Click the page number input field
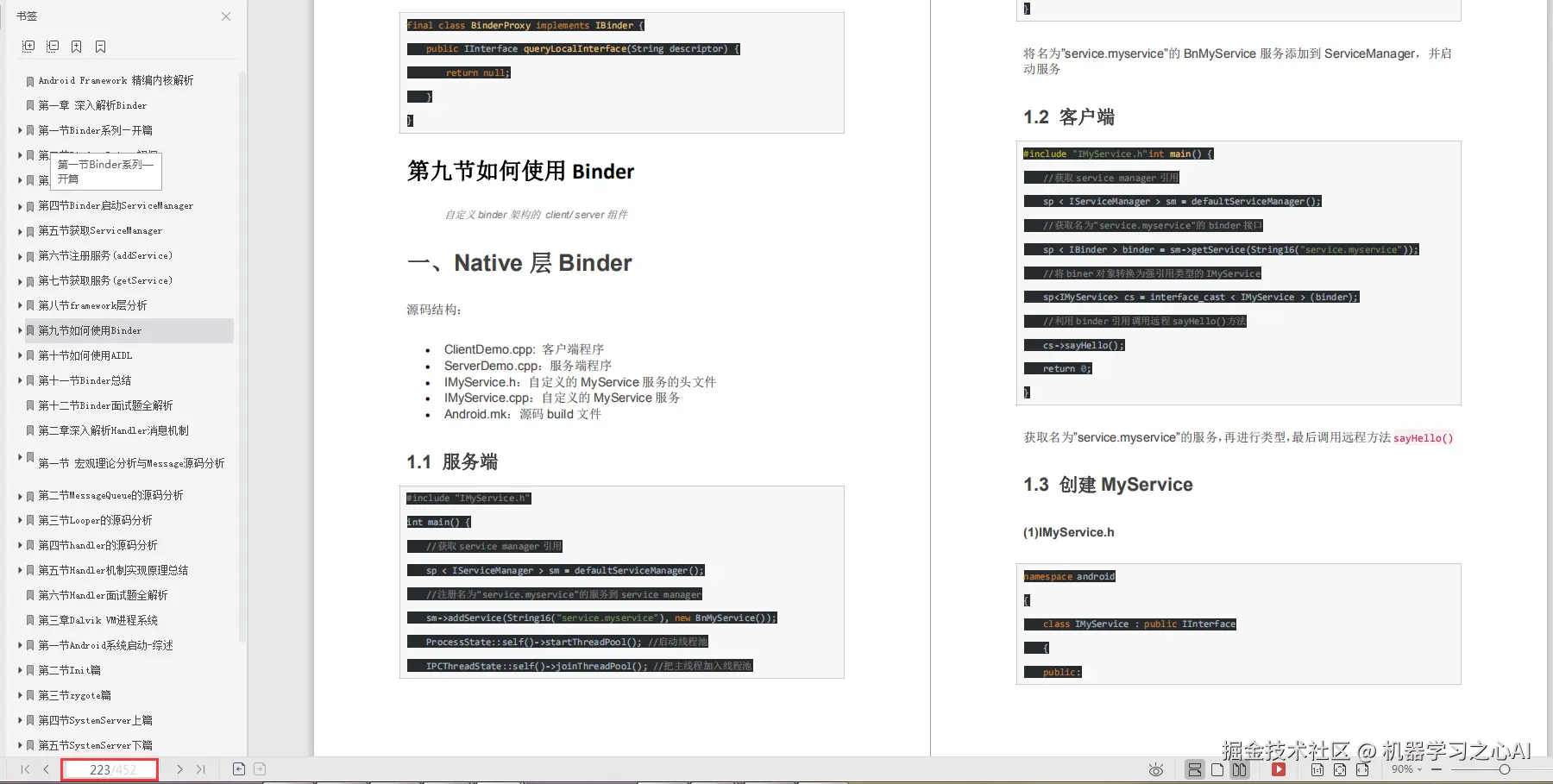Screen dimensions: 1553x784 [x=110, y=769]
